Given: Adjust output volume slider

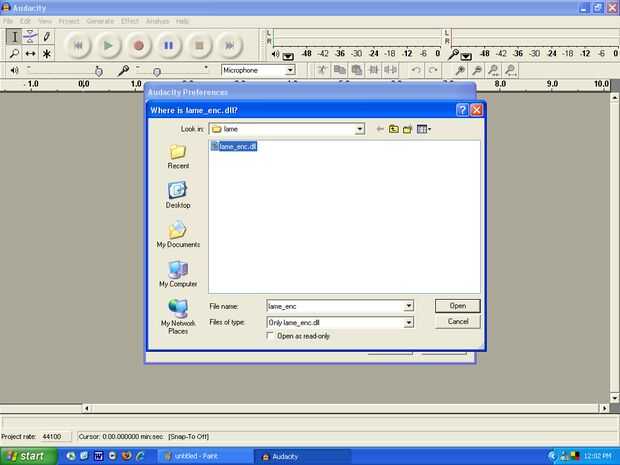Looking at the screenshot, I should [x=98, y=71].
